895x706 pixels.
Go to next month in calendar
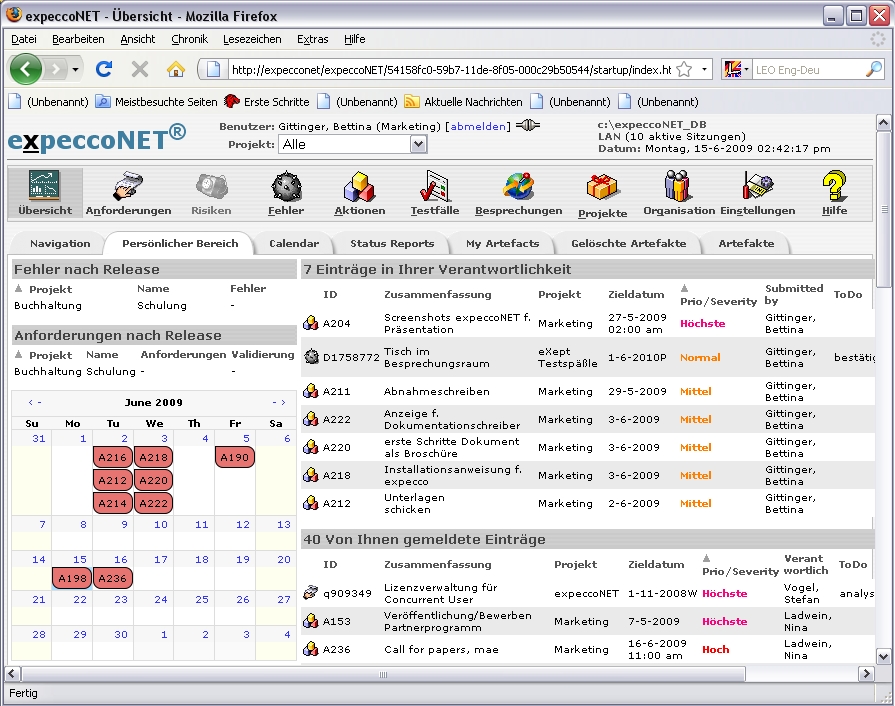coord(279,403)
